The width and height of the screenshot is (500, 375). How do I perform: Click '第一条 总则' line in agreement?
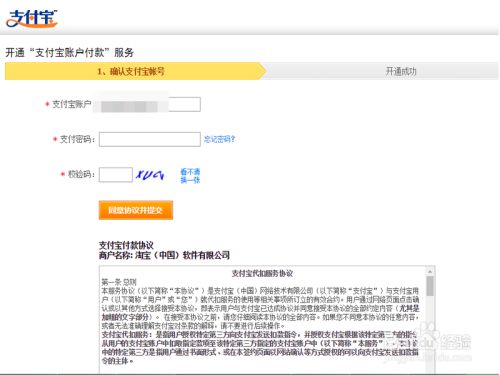[119, 282]
